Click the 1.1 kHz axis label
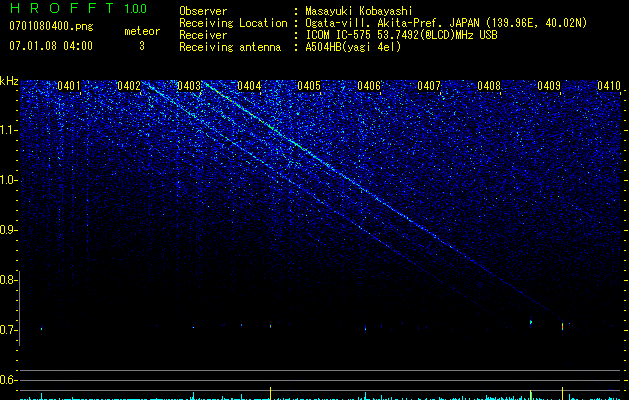Screen dimensions: 629x400 point(8,130)
